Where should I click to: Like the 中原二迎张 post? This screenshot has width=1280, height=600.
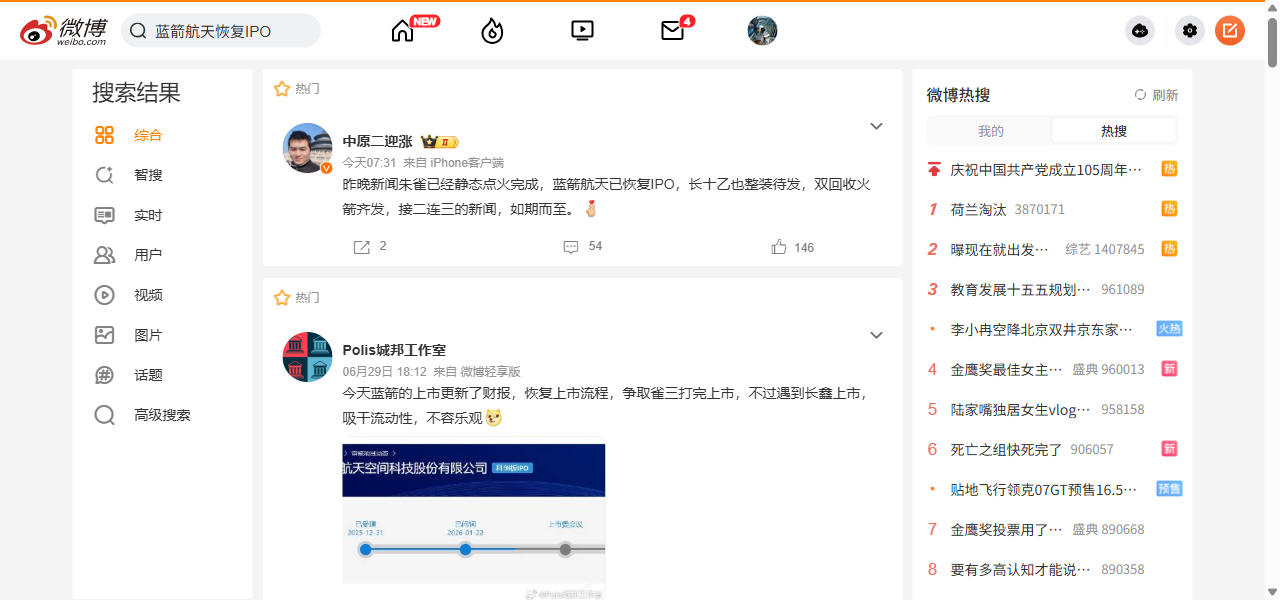point(779,246)
